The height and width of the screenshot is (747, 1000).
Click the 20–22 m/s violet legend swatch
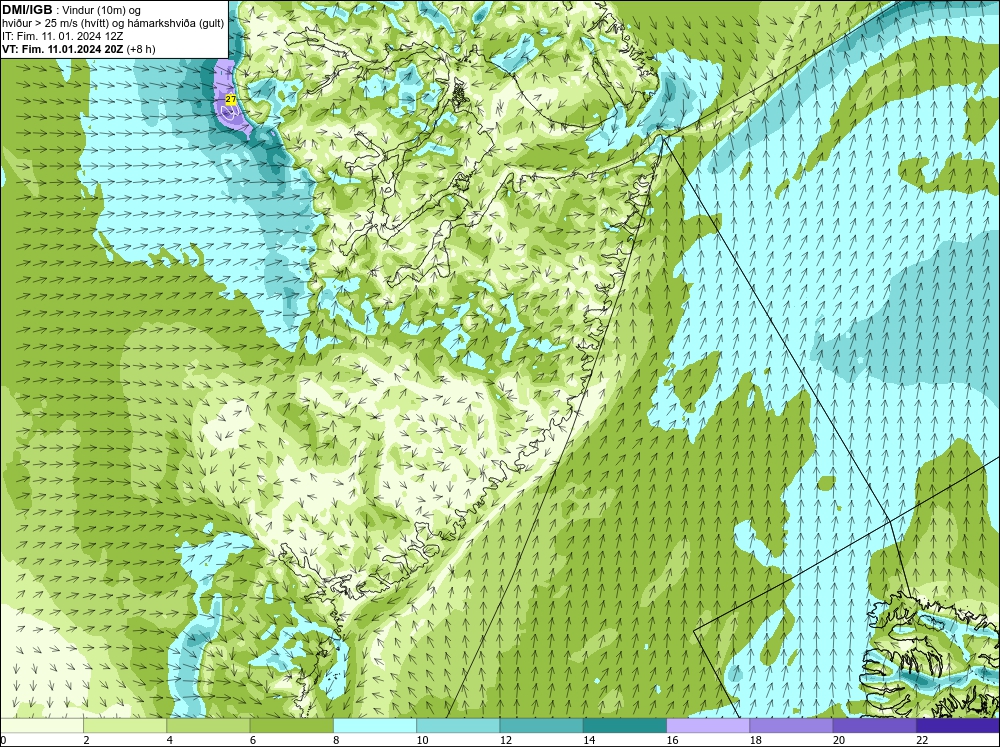pyautogui.click(x=874, y=725)
